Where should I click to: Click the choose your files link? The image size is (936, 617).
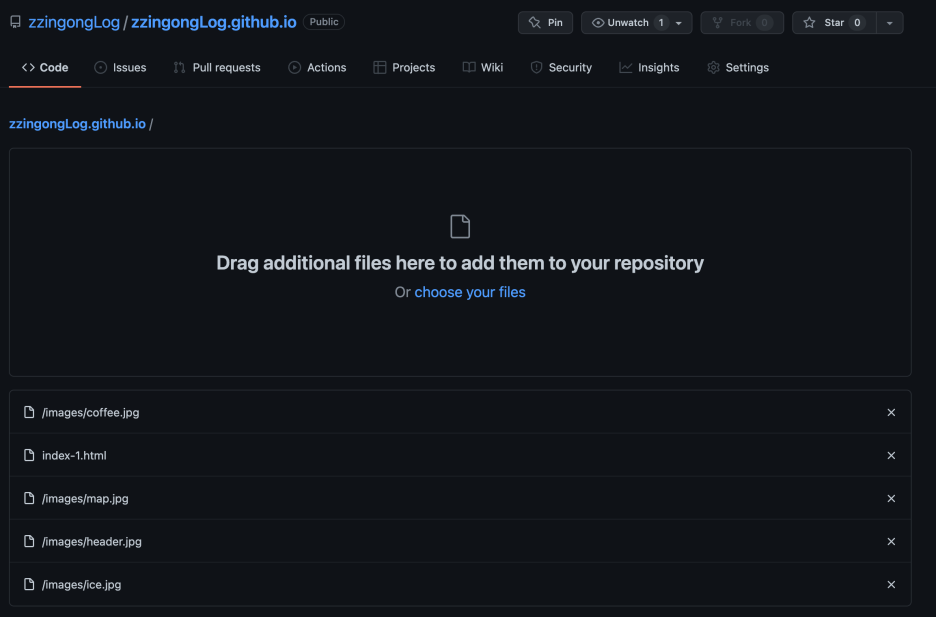[x=470, y=292]
